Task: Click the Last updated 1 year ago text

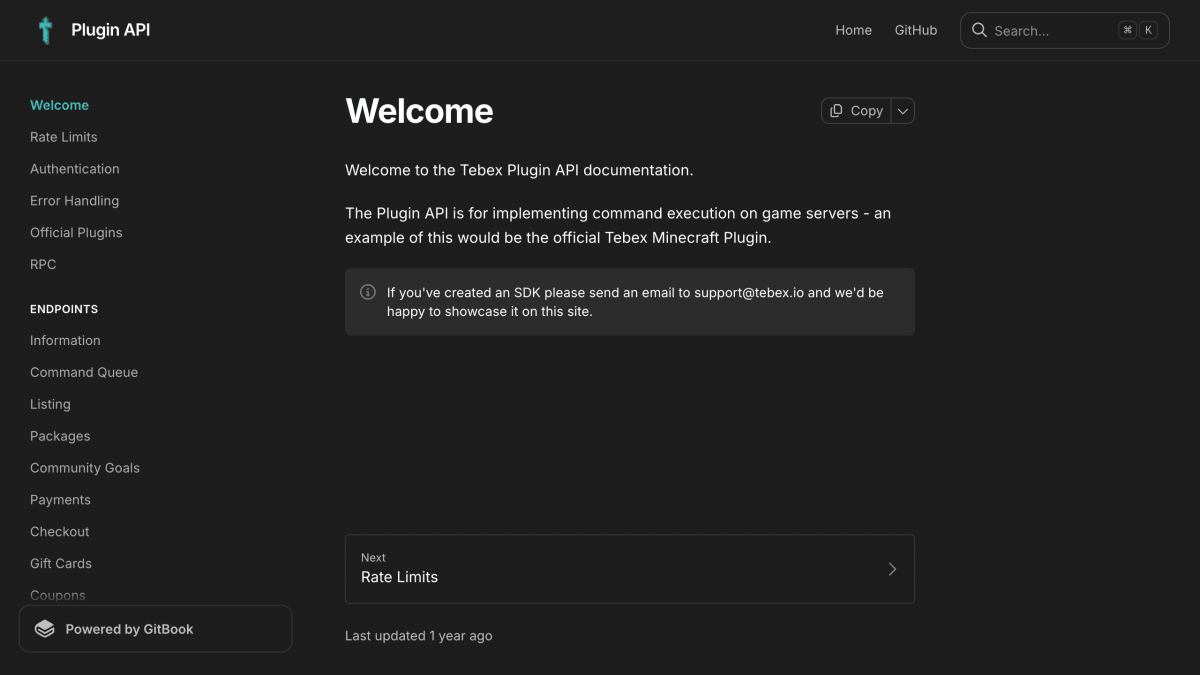Action: coord(419,636)
